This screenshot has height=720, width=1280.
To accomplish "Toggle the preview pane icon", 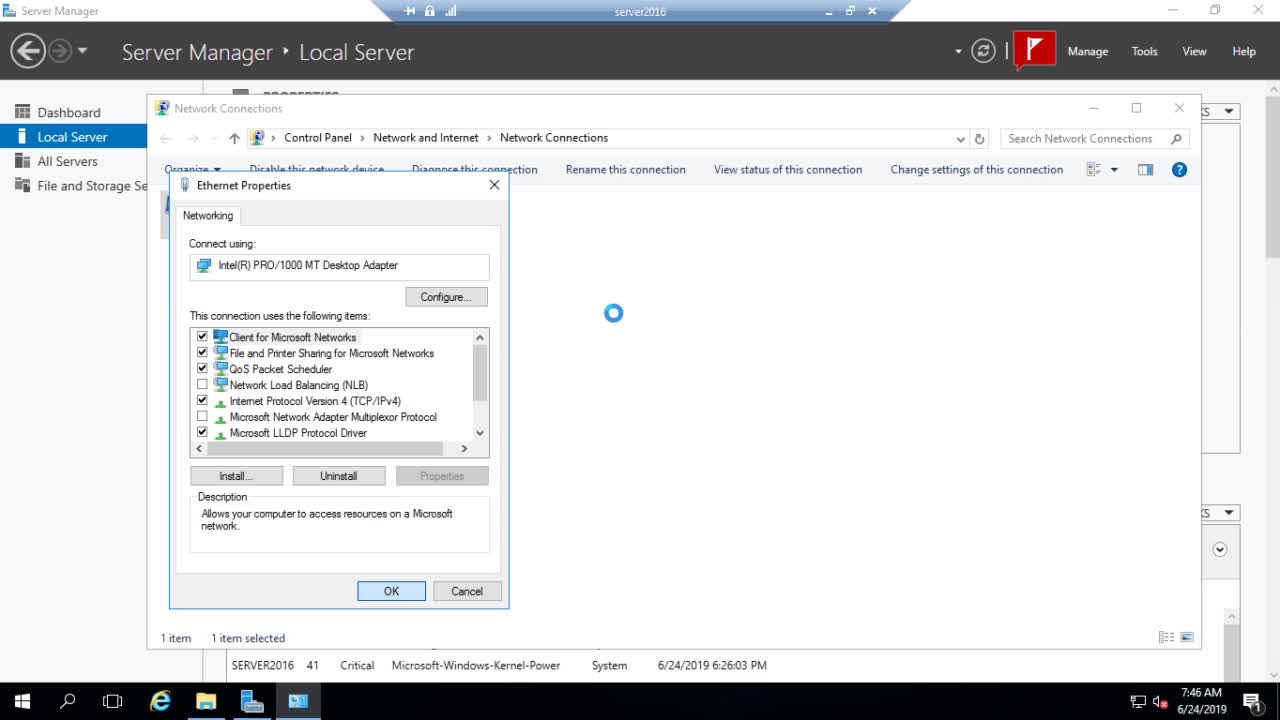I will click(x=1146, y=170).
